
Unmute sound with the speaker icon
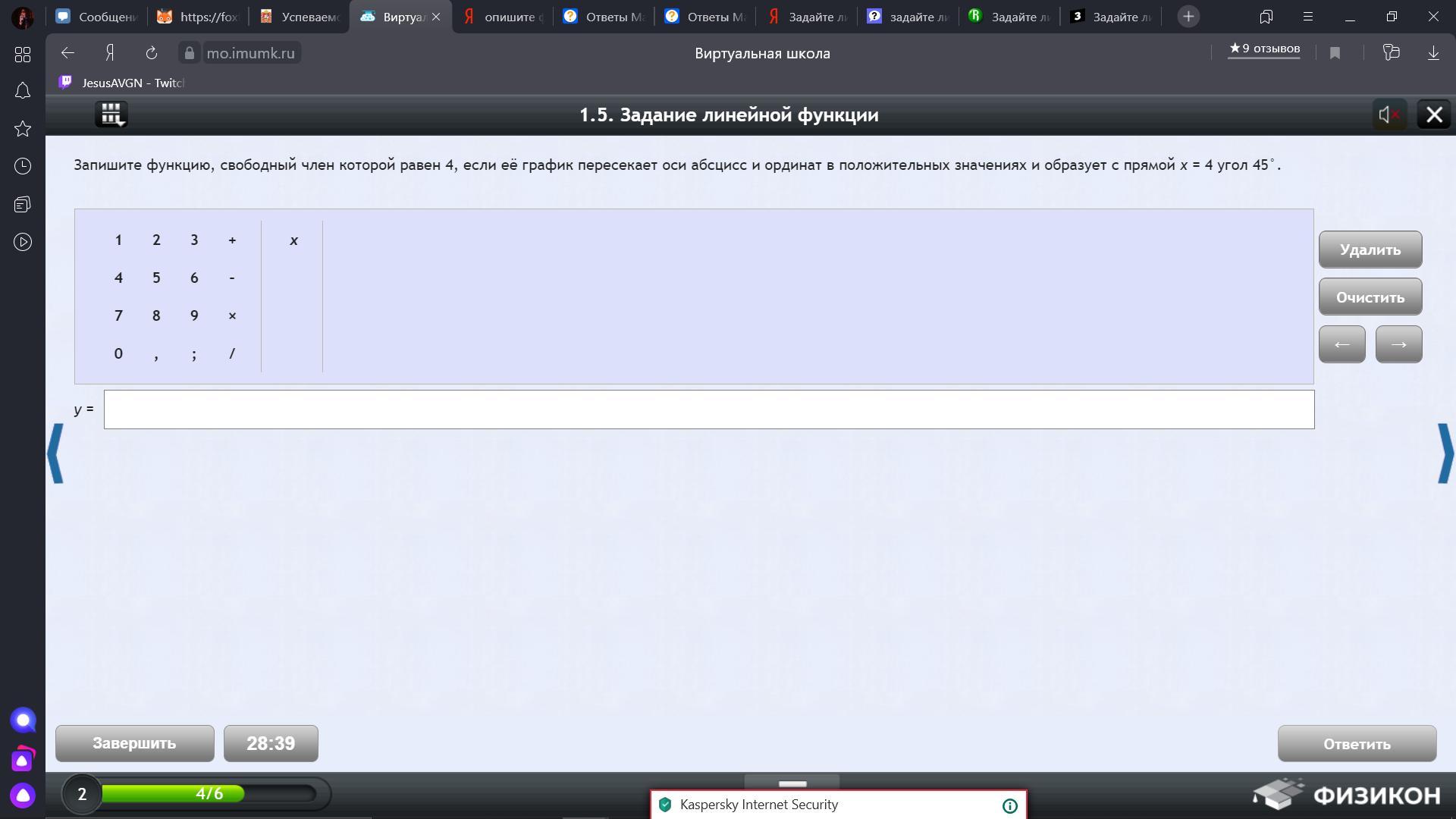(1389, 115)
